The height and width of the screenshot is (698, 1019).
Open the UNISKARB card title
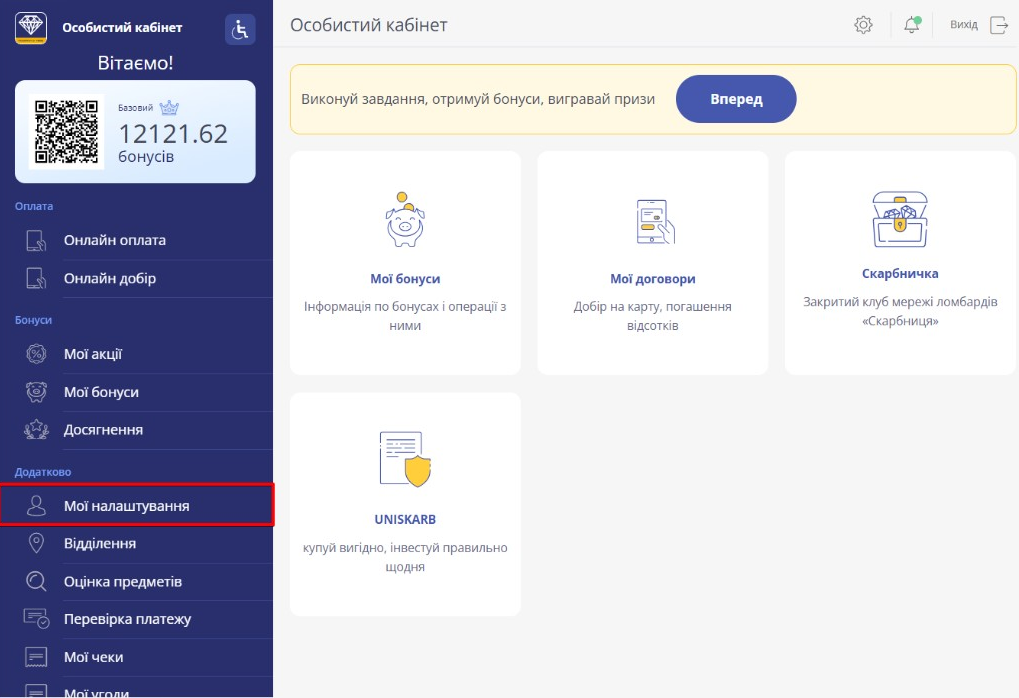click(405, 519)
